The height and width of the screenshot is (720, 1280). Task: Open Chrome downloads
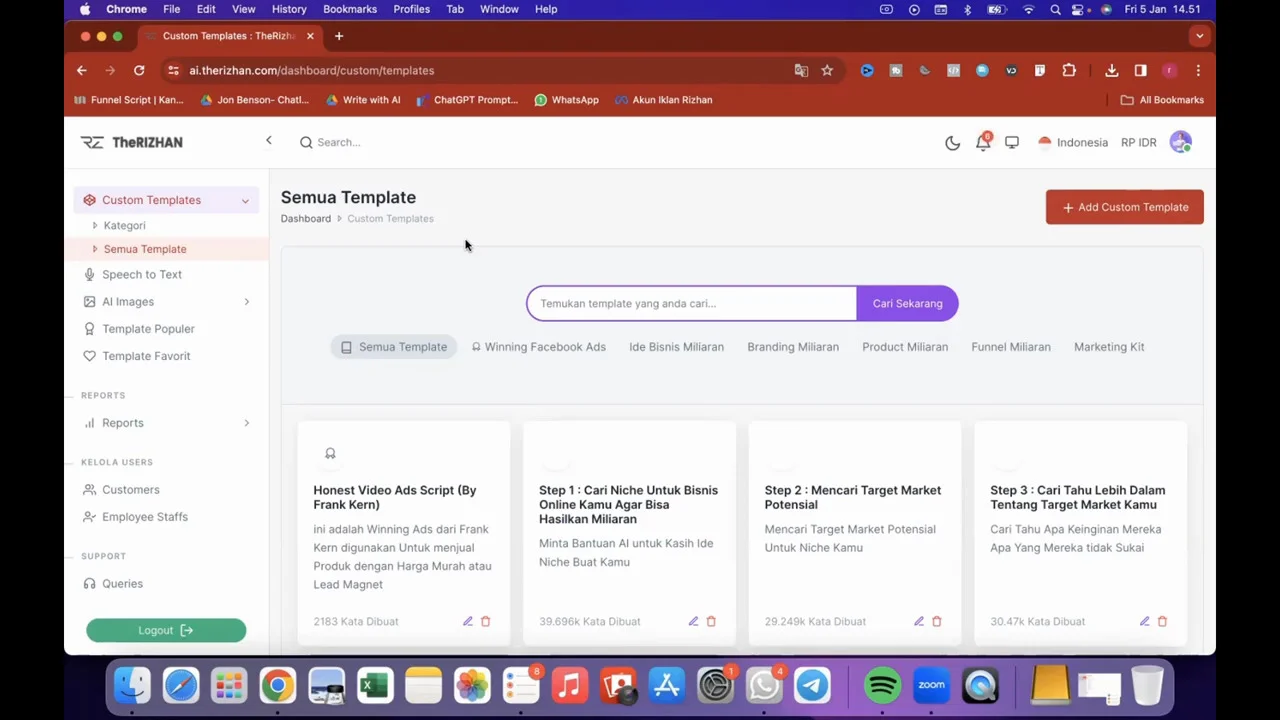(1111, 70)
